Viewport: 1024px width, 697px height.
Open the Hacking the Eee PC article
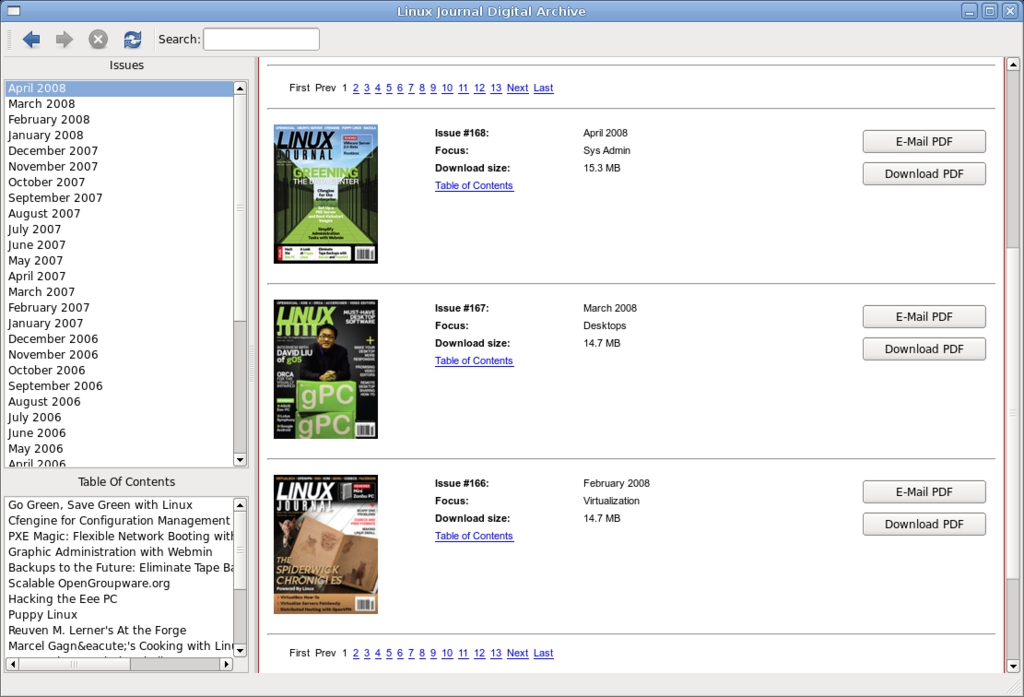click(62, 599)
